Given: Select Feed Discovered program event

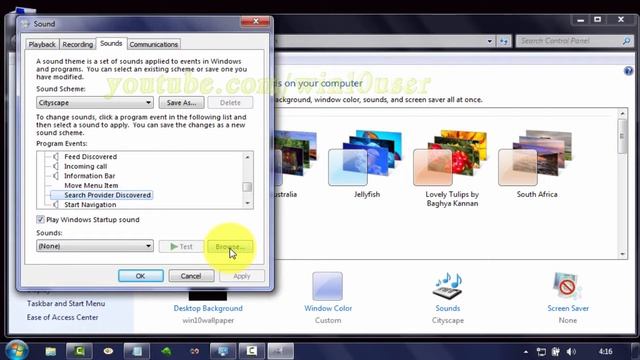Looking at the screenshot, I should pyautogui.click(x=91, y=157).
